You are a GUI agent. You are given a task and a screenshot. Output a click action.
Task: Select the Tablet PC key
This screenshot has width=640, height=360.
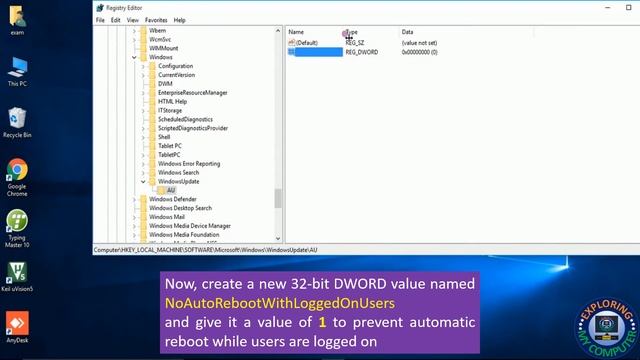tap(170, 146)
